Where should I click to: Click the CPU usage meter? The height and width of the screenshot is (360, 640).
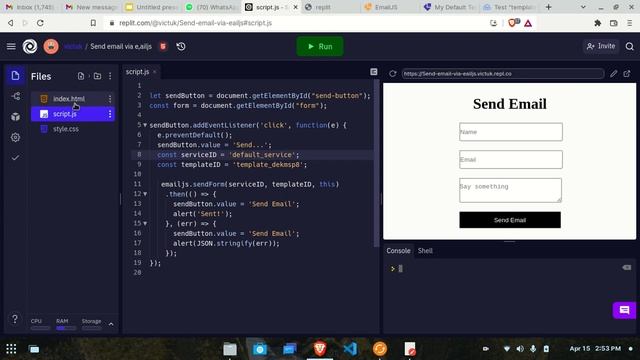point(40,324)
